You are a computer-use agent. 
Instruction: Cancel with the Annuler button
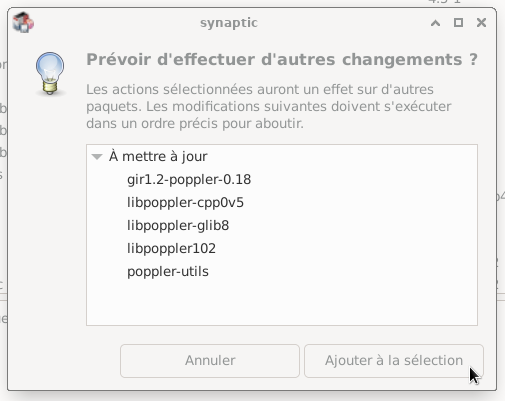(x=210, y=361)
